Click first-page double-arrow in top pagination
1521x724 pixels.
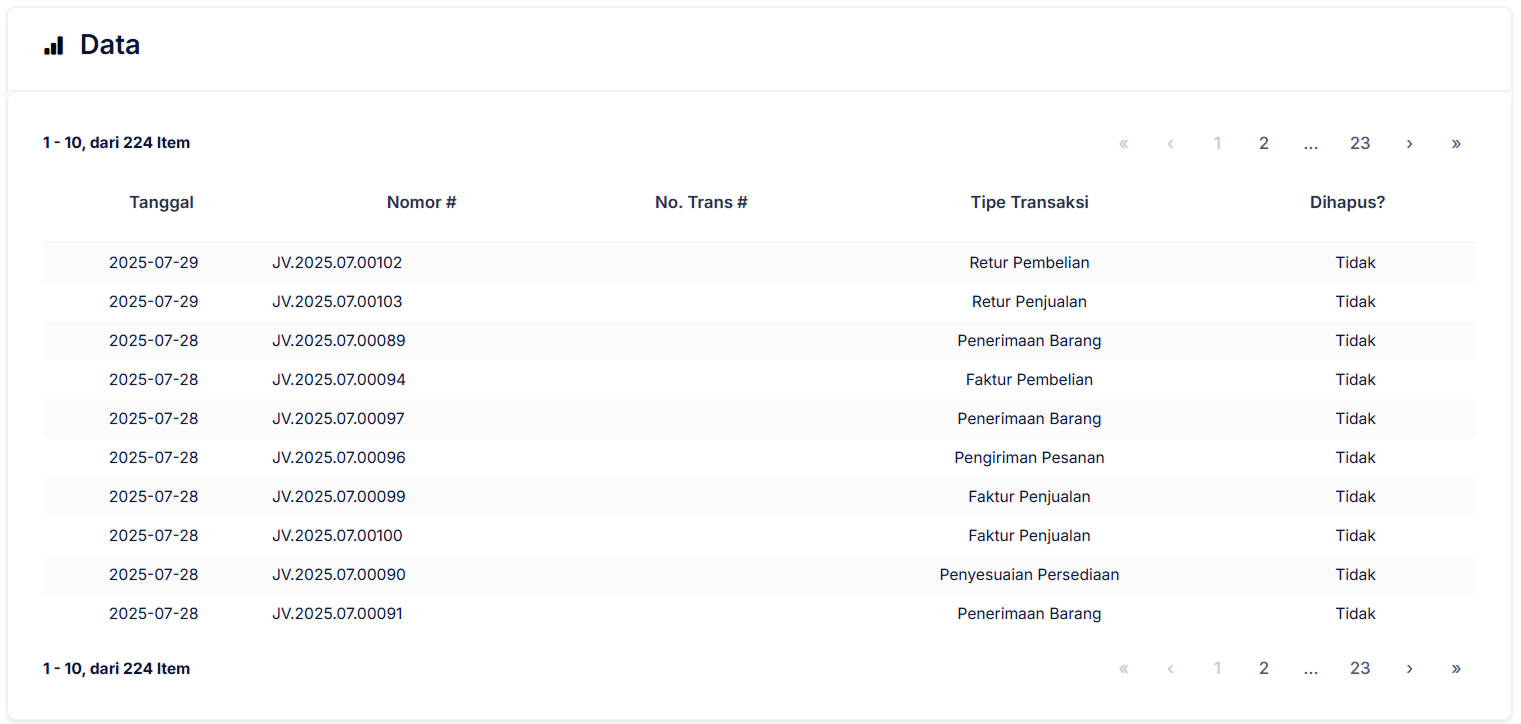pos(1123,143)
